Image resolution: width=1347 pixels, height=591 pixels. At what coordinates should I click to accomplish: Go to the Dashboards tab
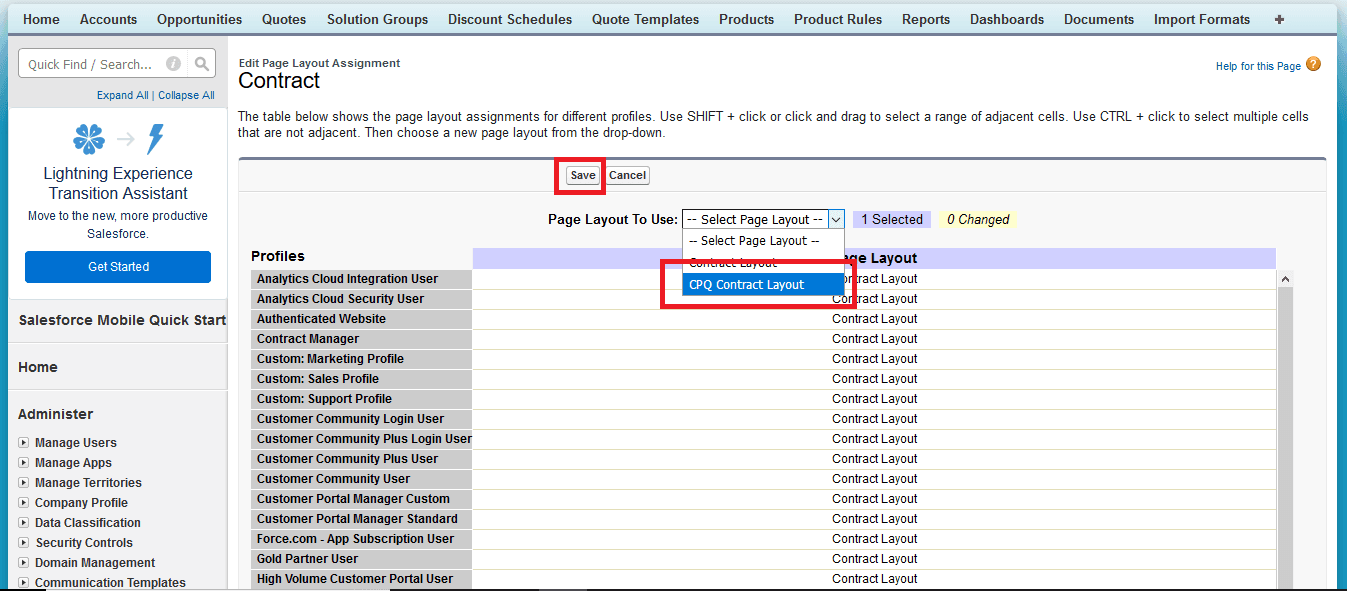pos(1007,19)
